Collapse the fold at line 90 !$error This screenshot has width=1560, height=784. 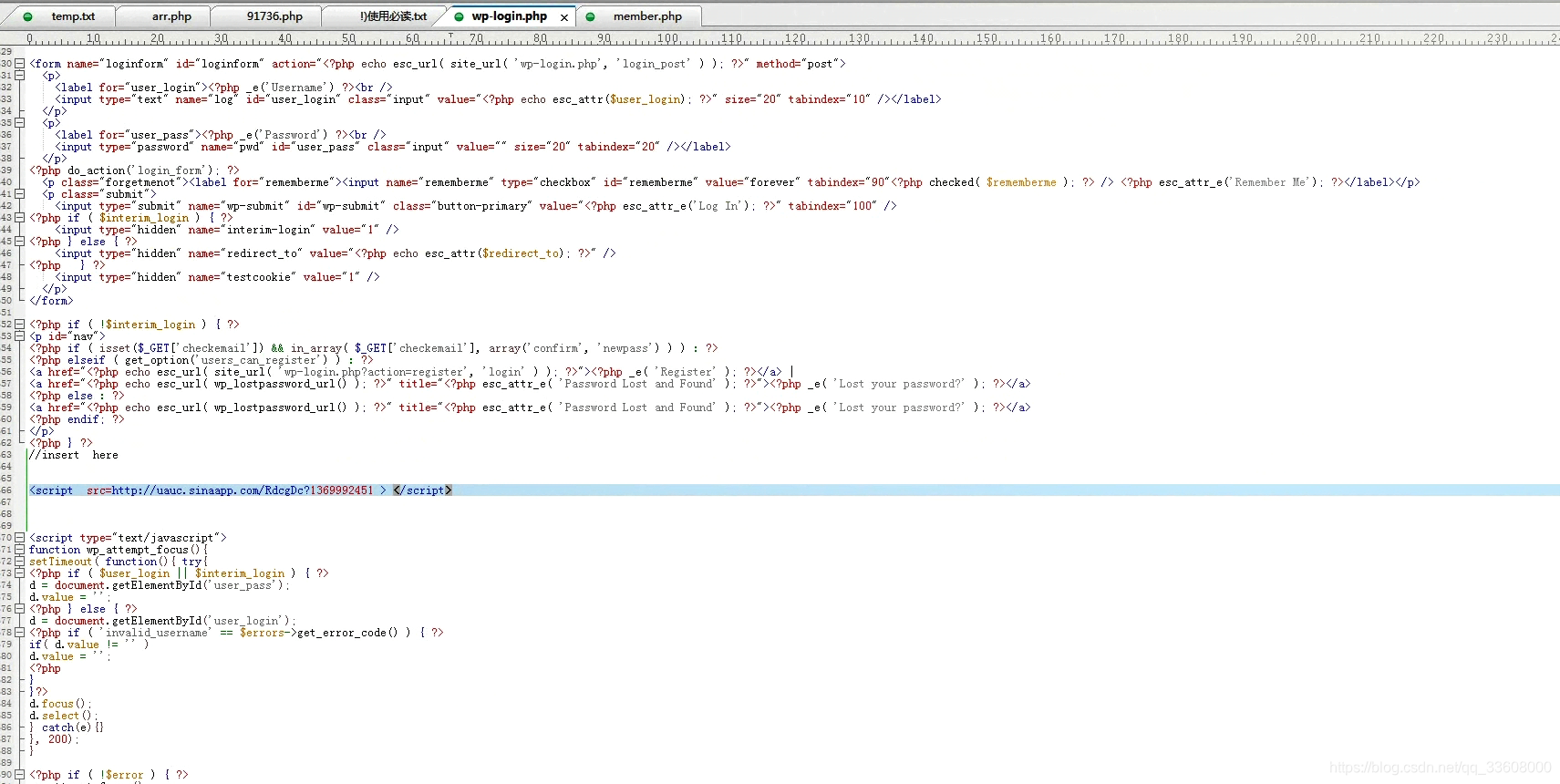click(x=19, y=775)
